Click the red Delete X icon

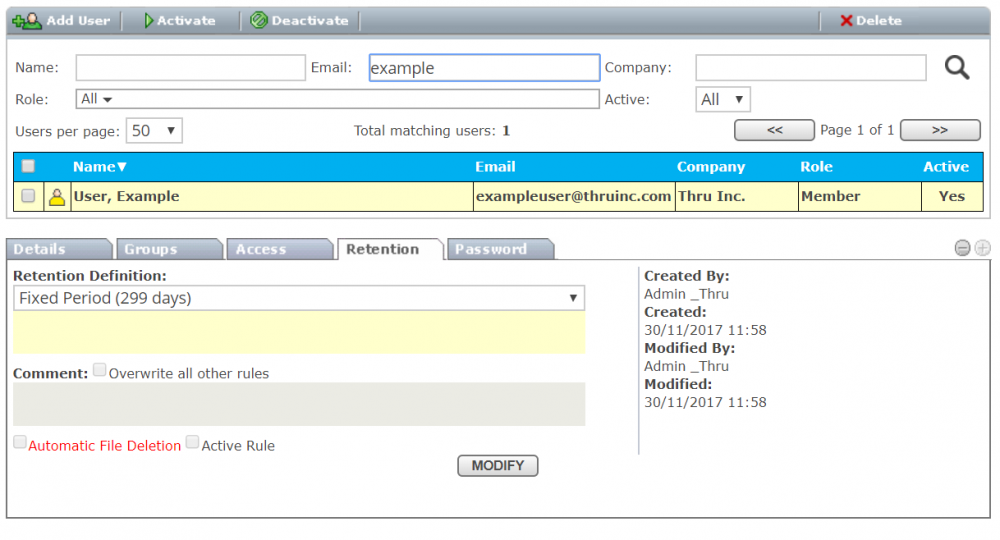coord(846,20)
